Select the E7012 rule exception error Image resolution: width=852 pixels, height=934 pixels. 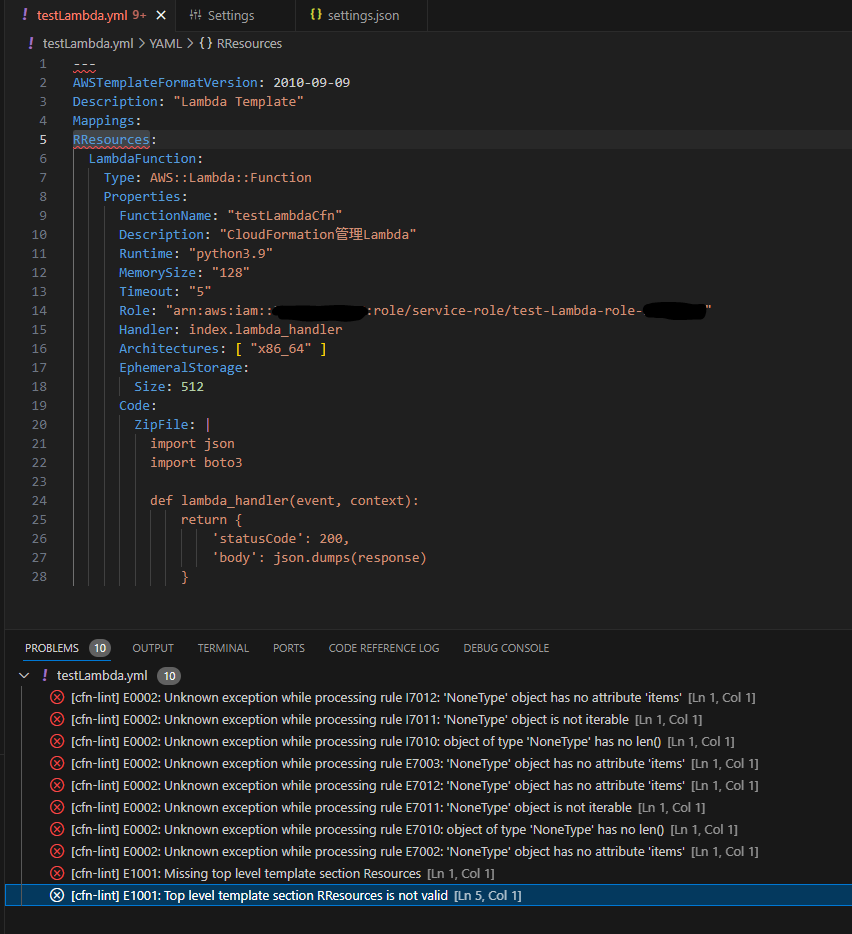coord(428,786)
